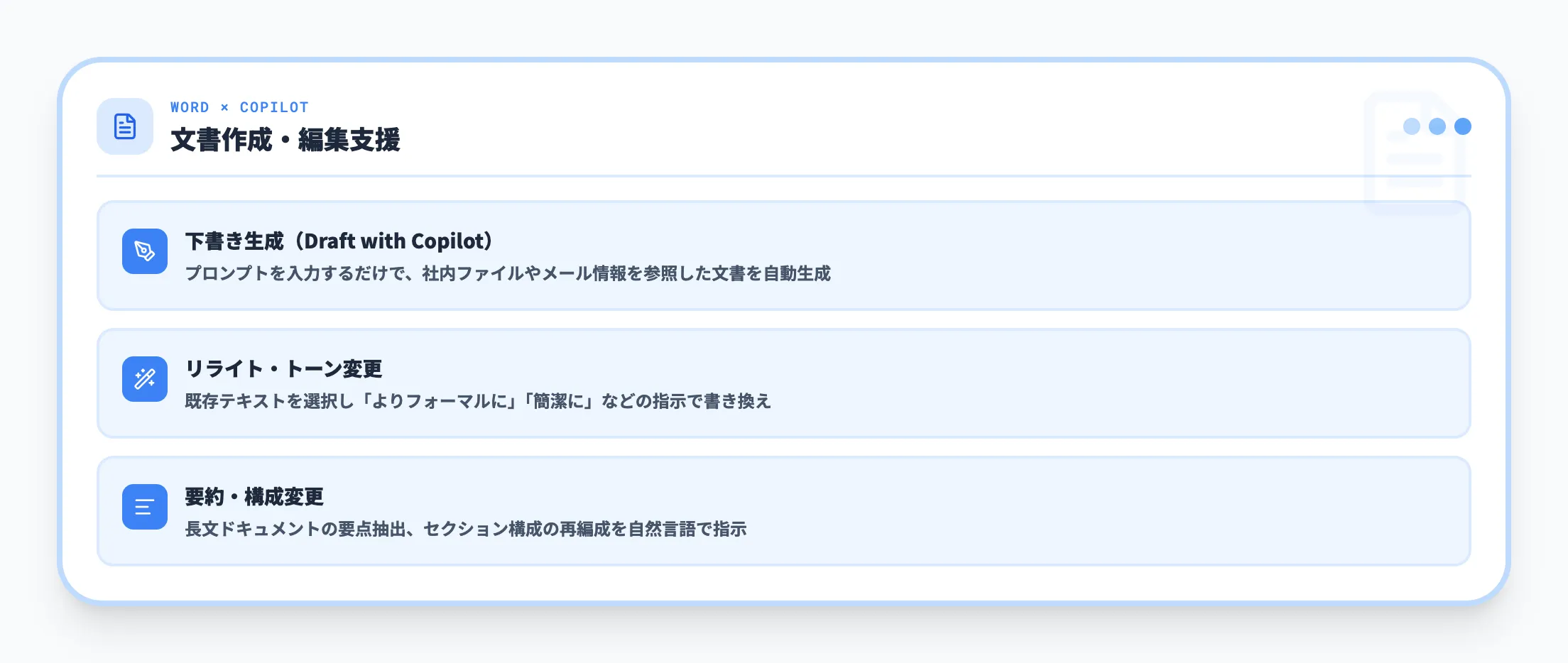Open the リライト・トーン変更 item
The image size is (1568, 663).
[x=283, y=369]
